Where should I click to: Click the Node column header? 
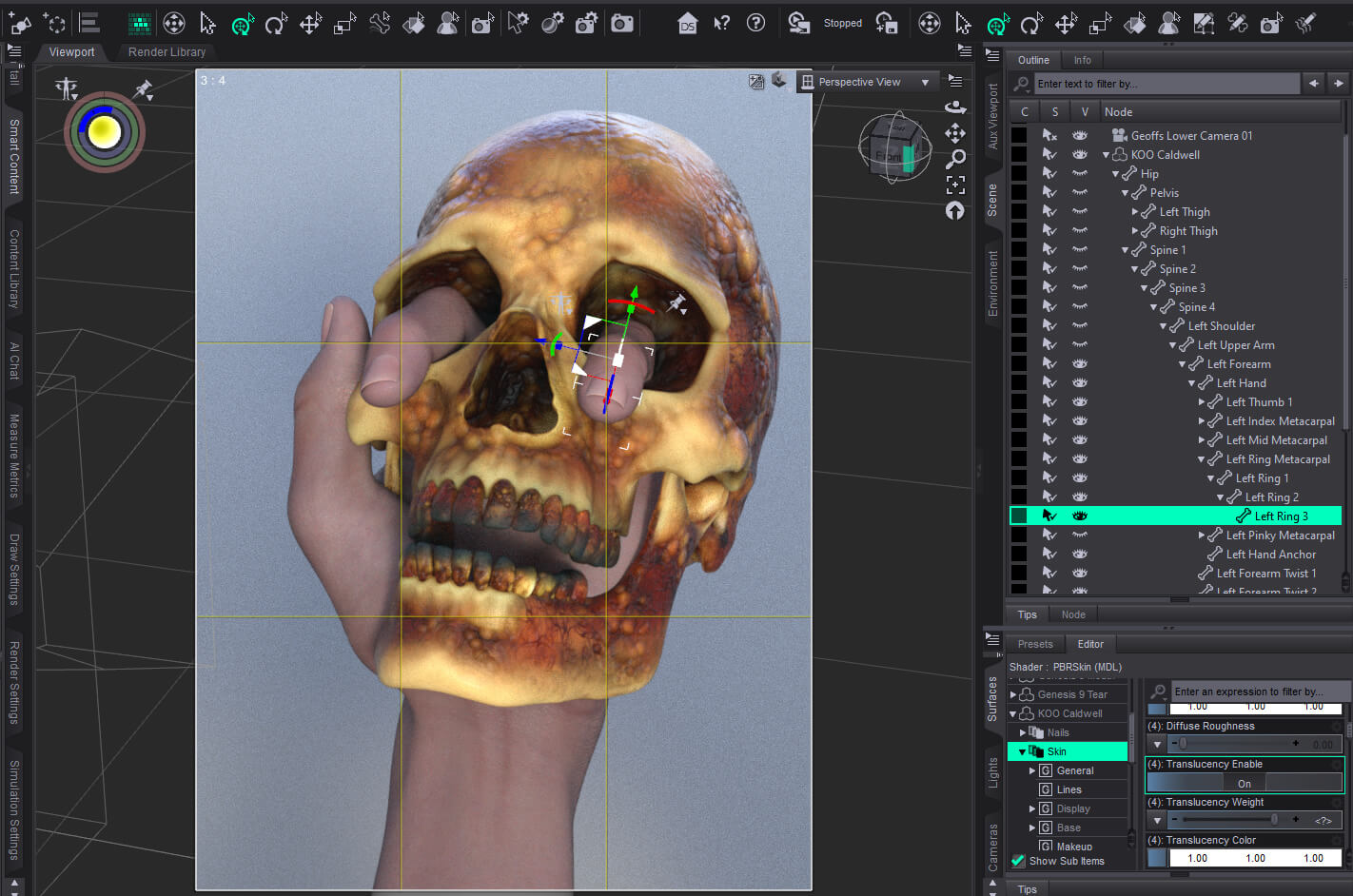(1221, 111)
